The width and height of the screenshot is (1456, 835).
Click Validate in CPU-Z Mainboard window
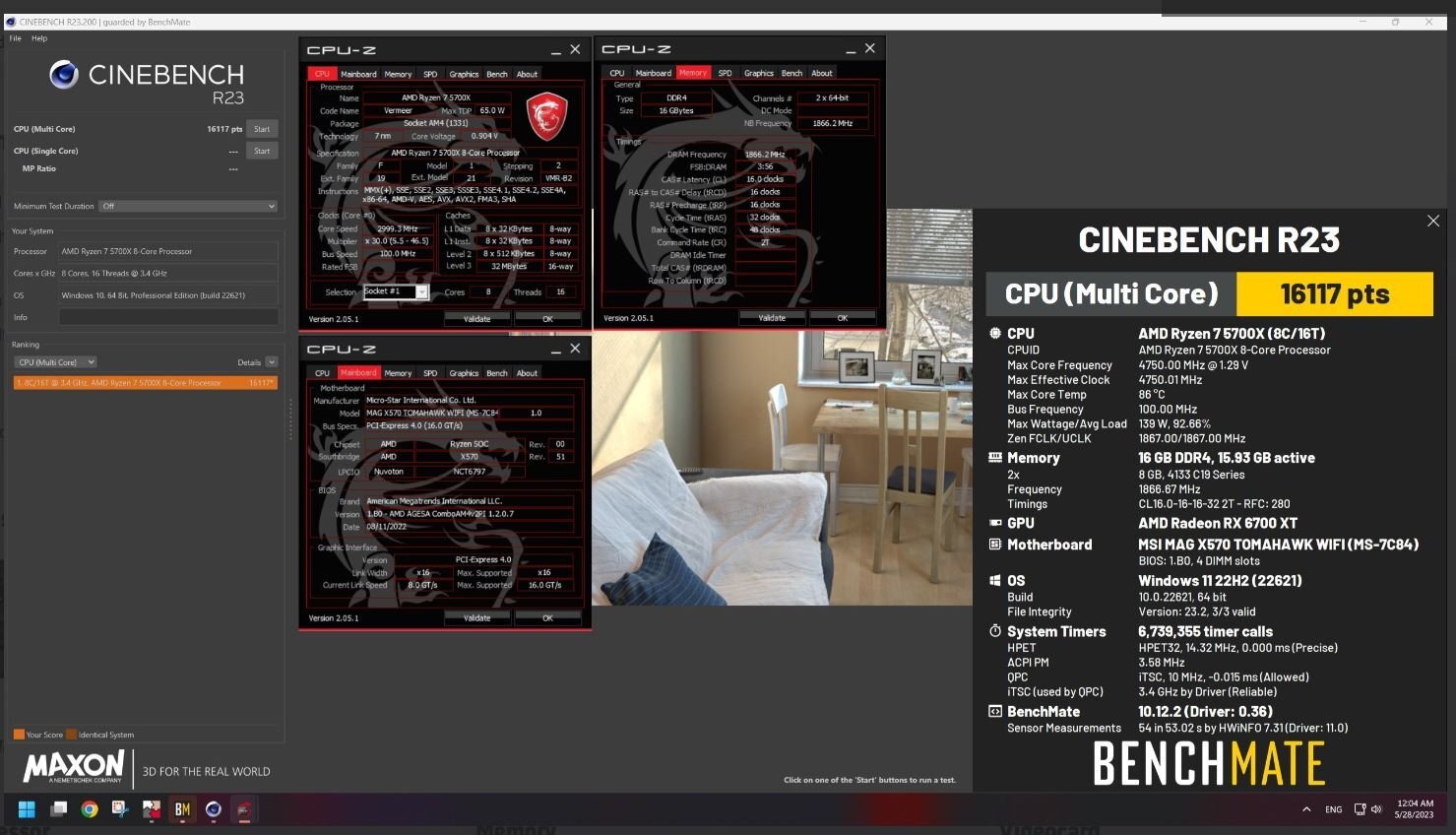click(477, 618)
